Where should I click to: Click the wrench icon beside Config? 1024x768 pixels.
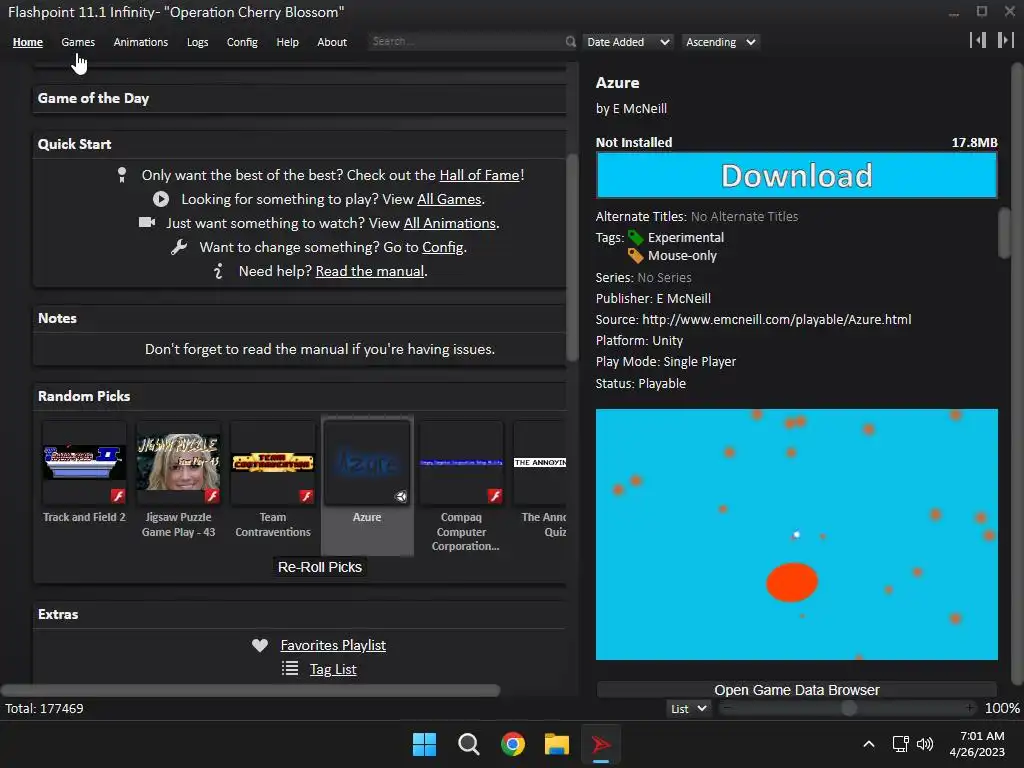click(179, 247)
